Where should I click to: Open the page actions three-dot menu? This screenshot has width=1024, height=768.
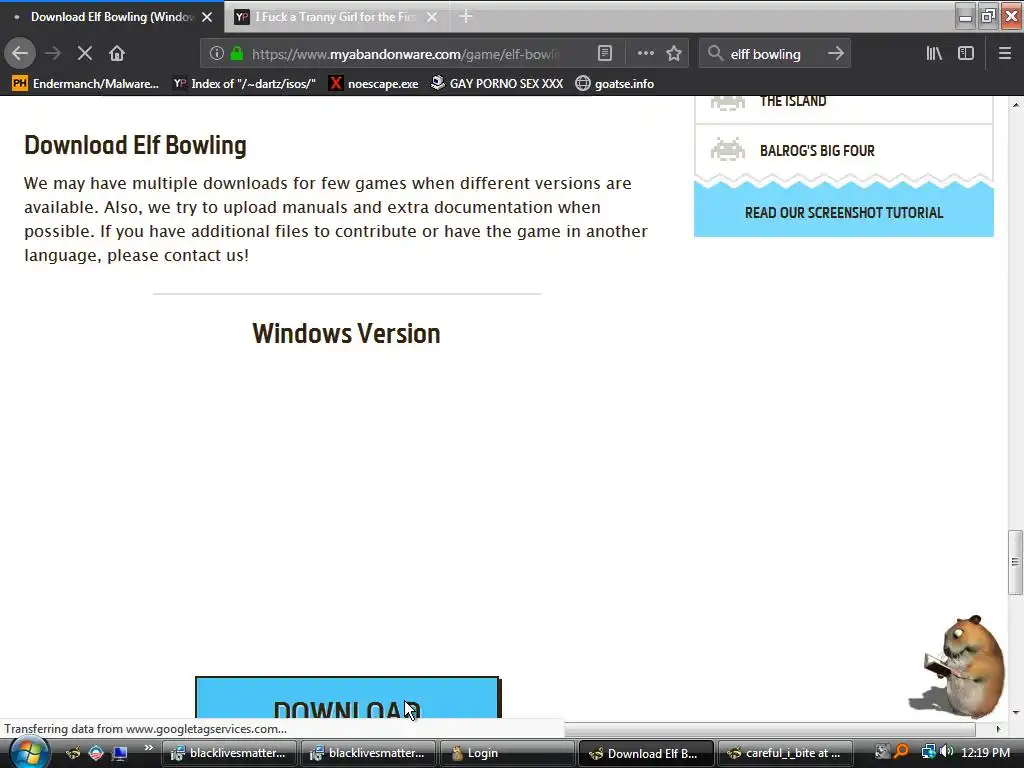645,54
